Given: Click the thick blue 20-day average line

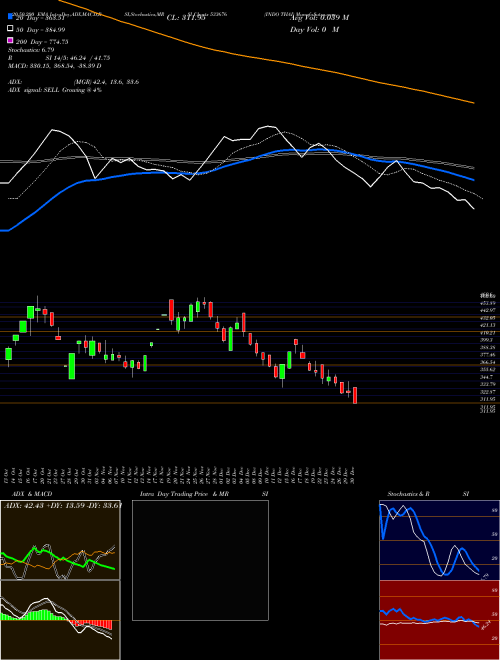Looking at the screenshot, I should [236, 162].
